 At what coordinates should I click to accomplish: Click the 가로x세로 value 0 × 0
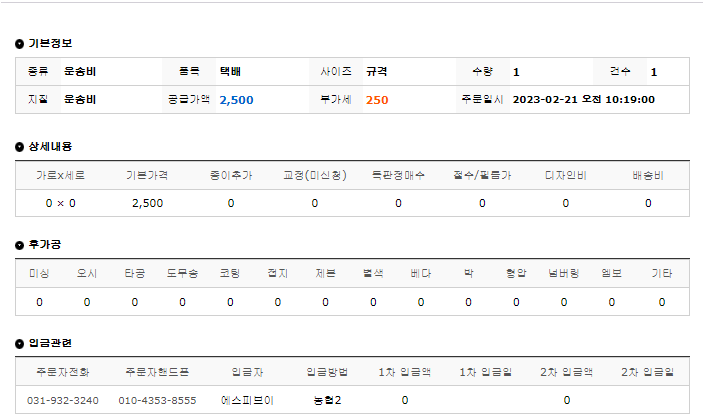point(61,203)
